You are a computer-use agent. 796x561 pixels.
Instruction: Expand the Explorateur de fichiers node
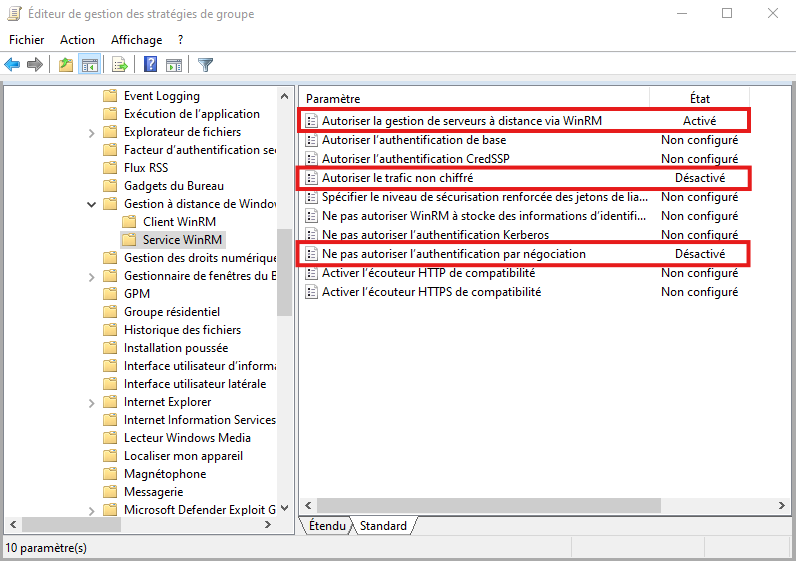[x=91, y=133]
